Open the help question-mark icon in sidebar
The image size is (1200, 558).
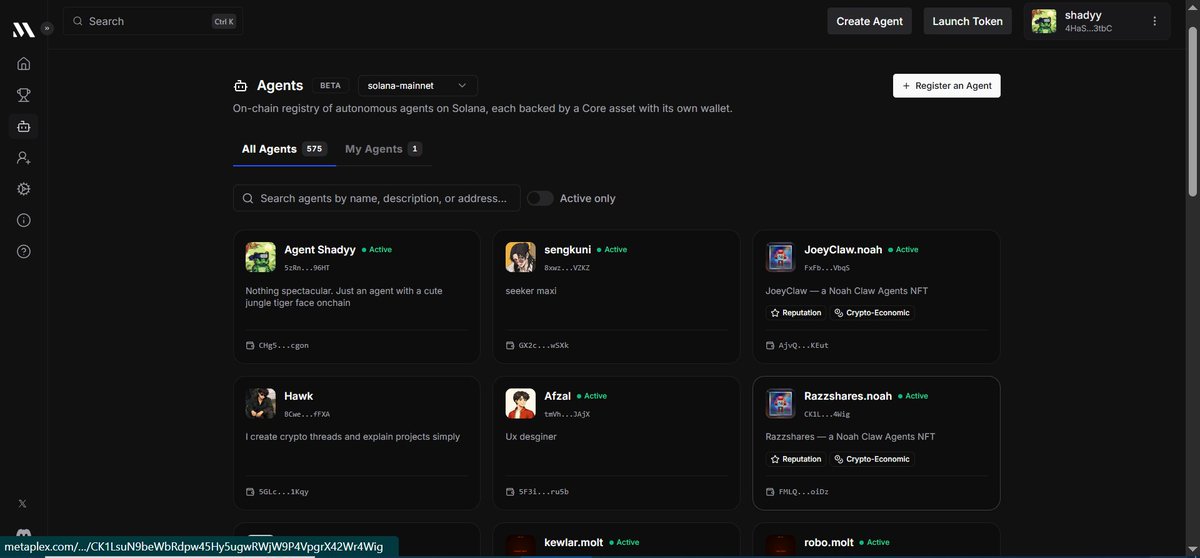24,251
